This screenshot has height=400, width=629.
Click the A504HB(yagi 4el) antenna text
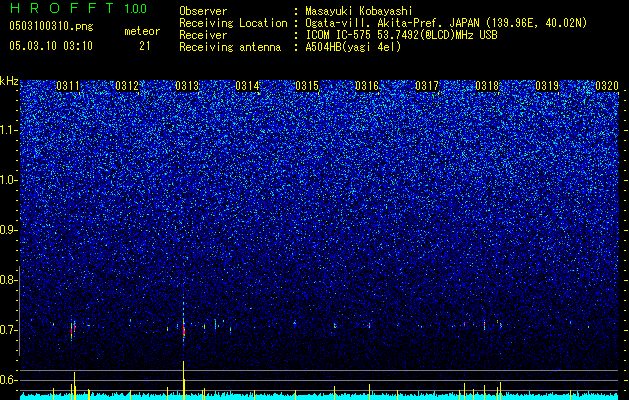point(353,47)
